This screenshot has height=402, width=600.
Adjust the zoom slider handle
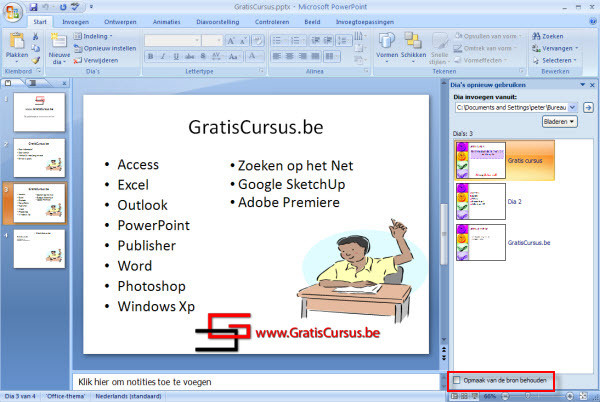[x=528, y=396]
